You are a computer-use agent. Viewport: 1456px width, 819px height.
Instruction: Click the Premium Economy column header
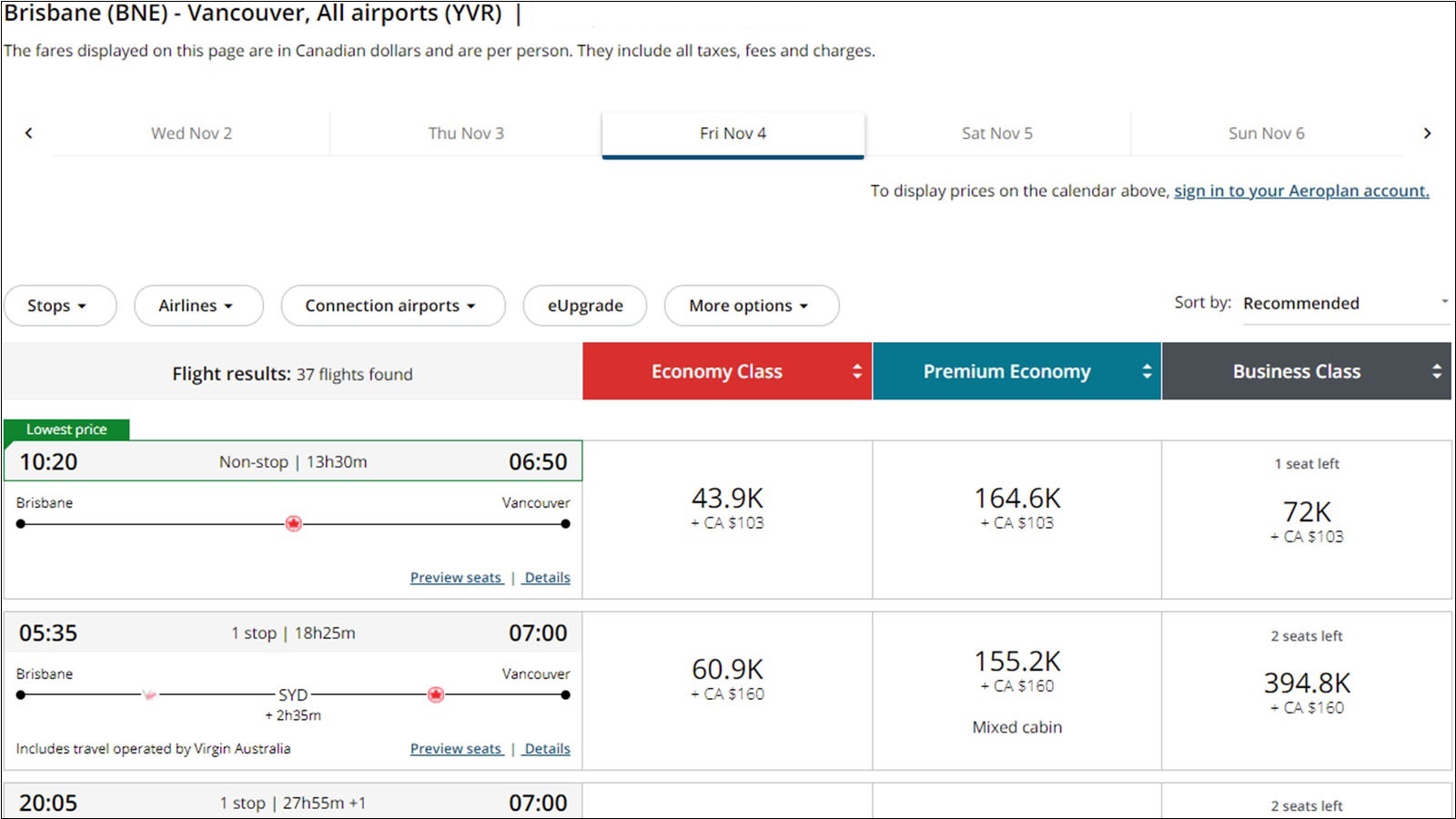1016,371
